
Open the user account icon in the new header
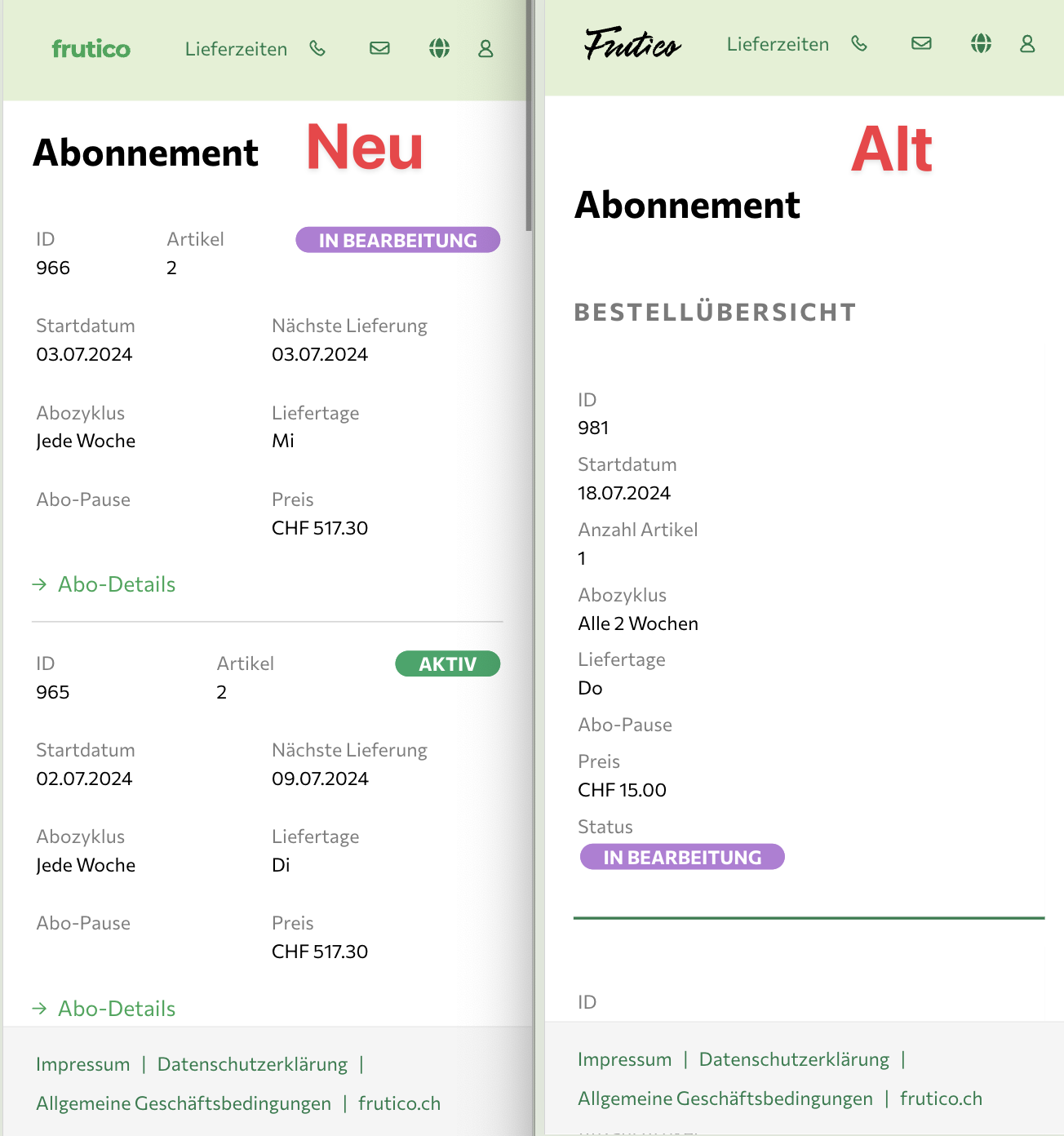pos(485,49)
